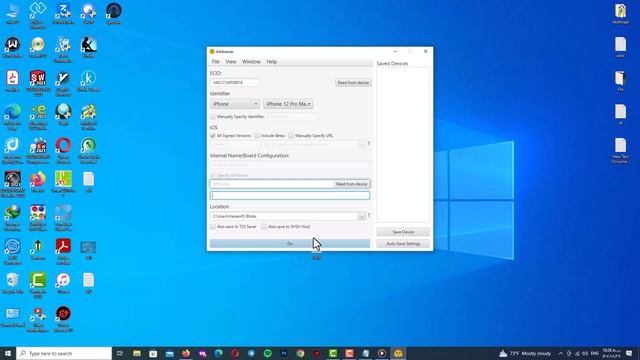Open Google Chrome from the taskbar
This screenshot has height=360, width=640.
coord(300,353)
